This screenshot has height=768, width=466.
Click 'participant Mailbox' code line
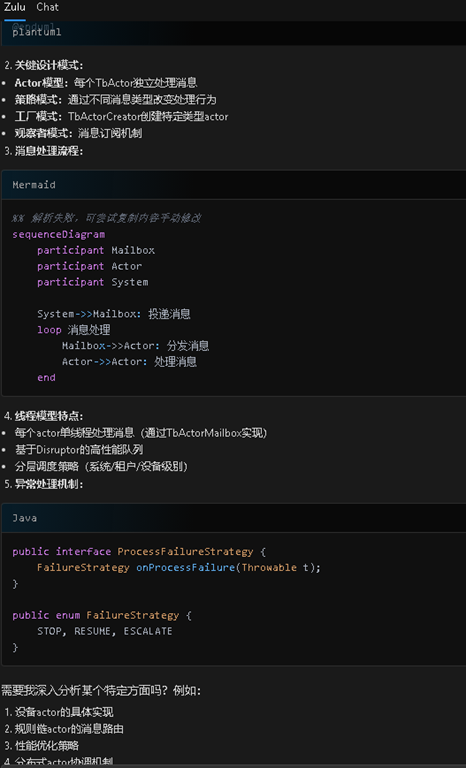(x=96, y=250)
